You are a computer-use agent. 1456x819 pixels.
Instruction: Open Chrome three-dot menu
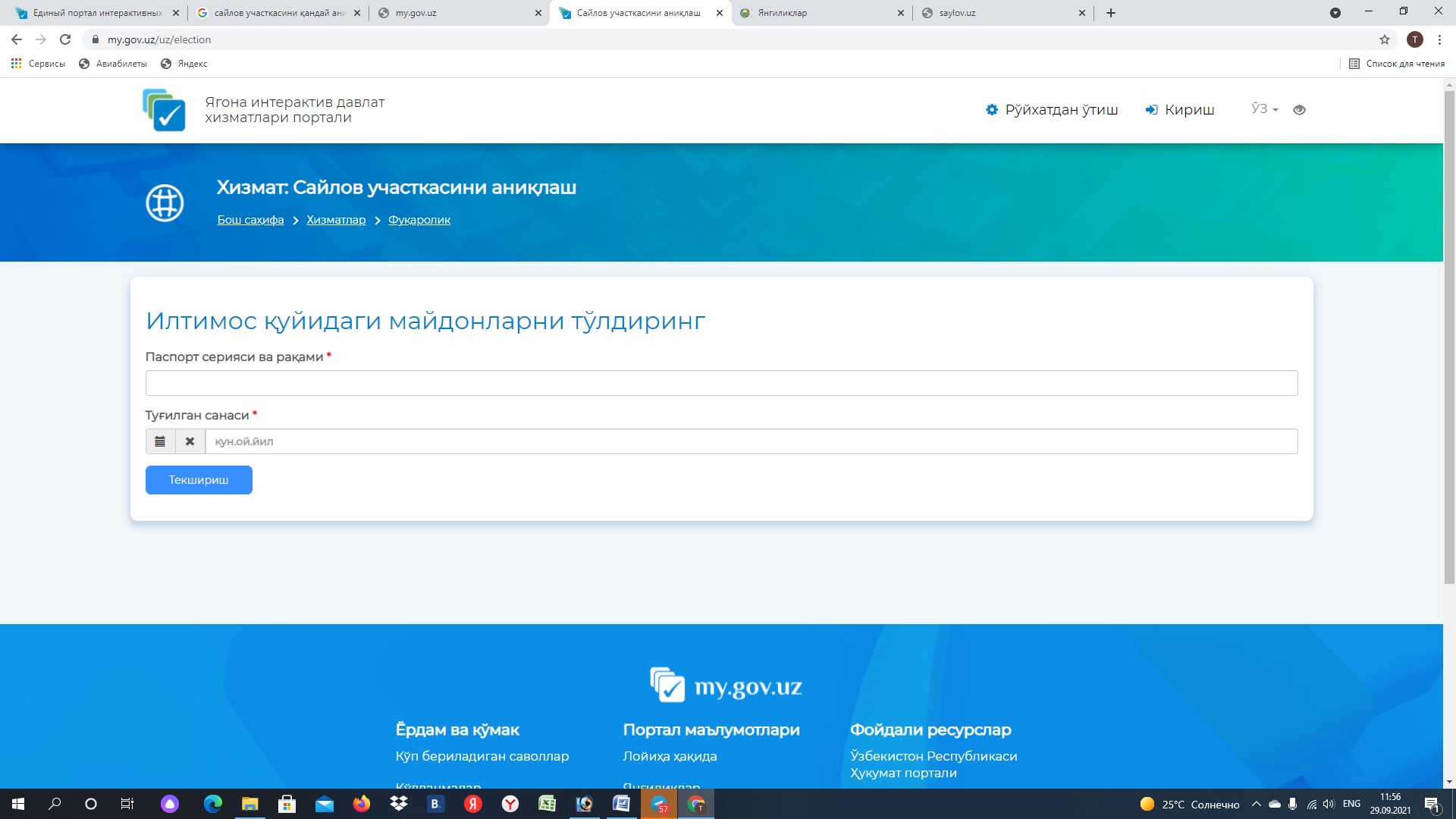pos(1439,39)
